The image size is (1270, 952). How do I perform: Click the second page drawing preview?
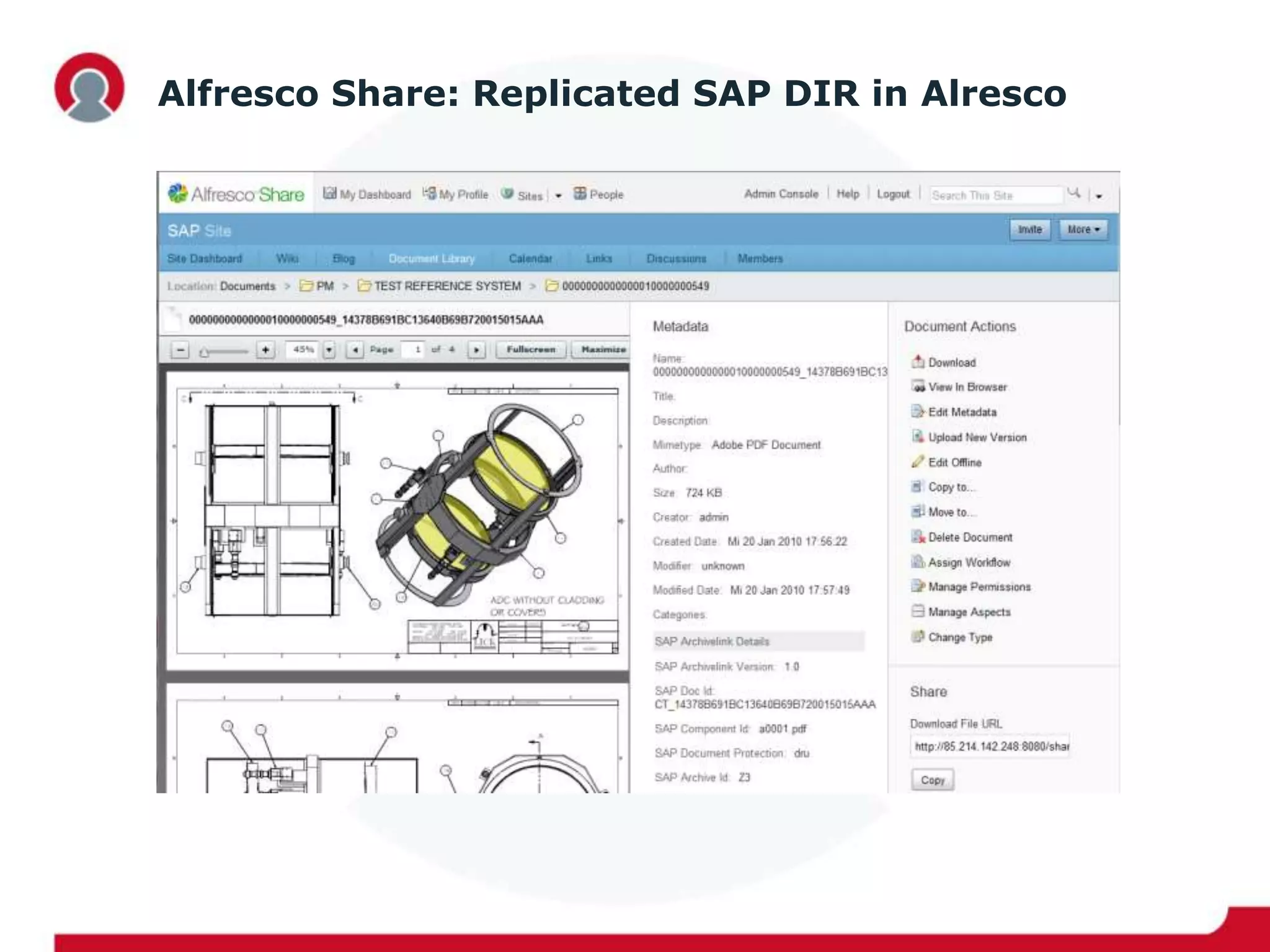tap(397, 739)
